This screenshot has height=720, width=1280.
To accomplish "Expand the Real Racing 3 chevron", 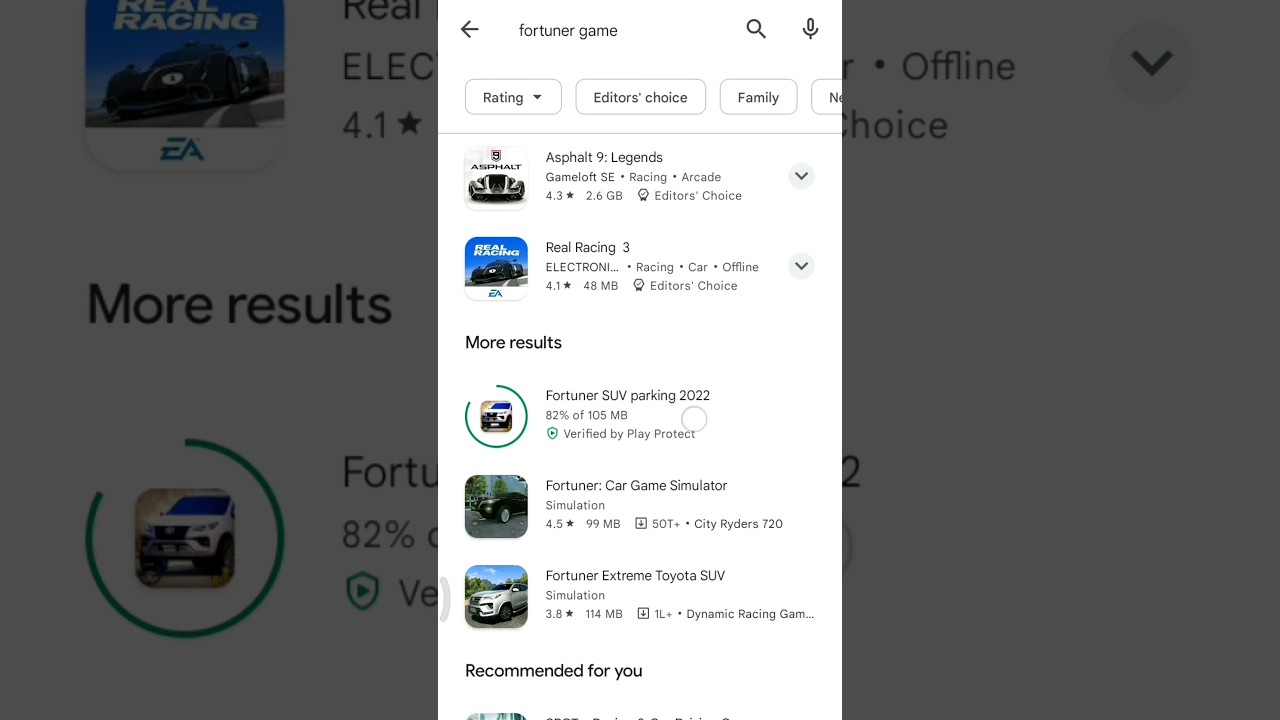I will [x=801, y=266].
